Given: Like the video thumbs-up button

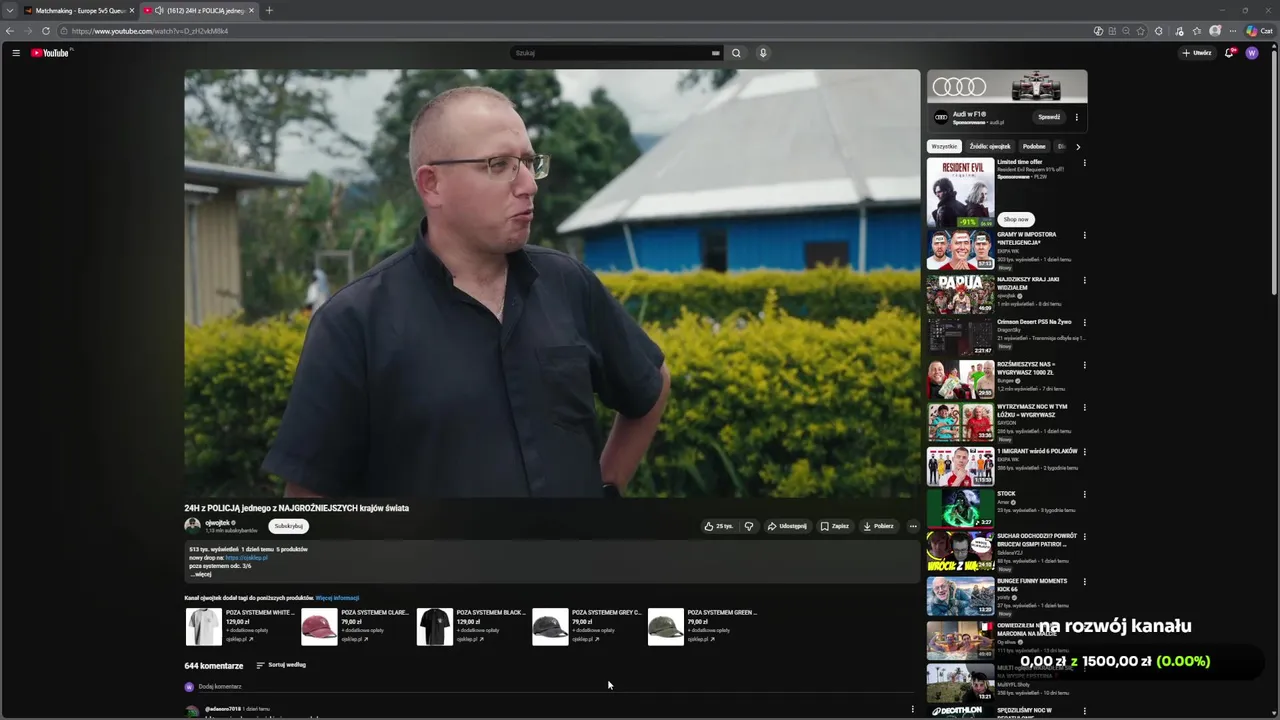Looking at the screenshot, I should [x=718, y=526].
